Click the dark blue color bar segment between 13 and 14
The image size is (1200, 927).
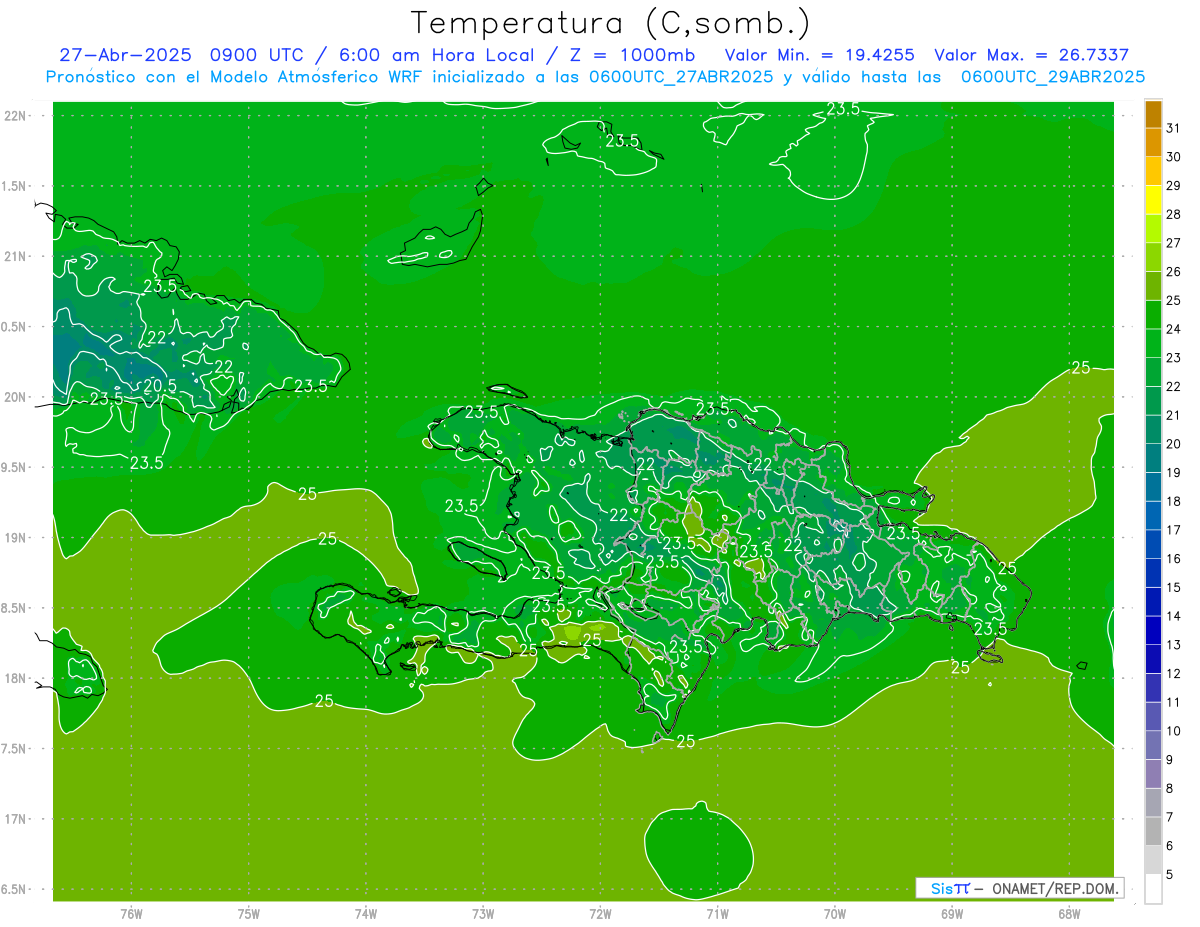pos(1153,630)
